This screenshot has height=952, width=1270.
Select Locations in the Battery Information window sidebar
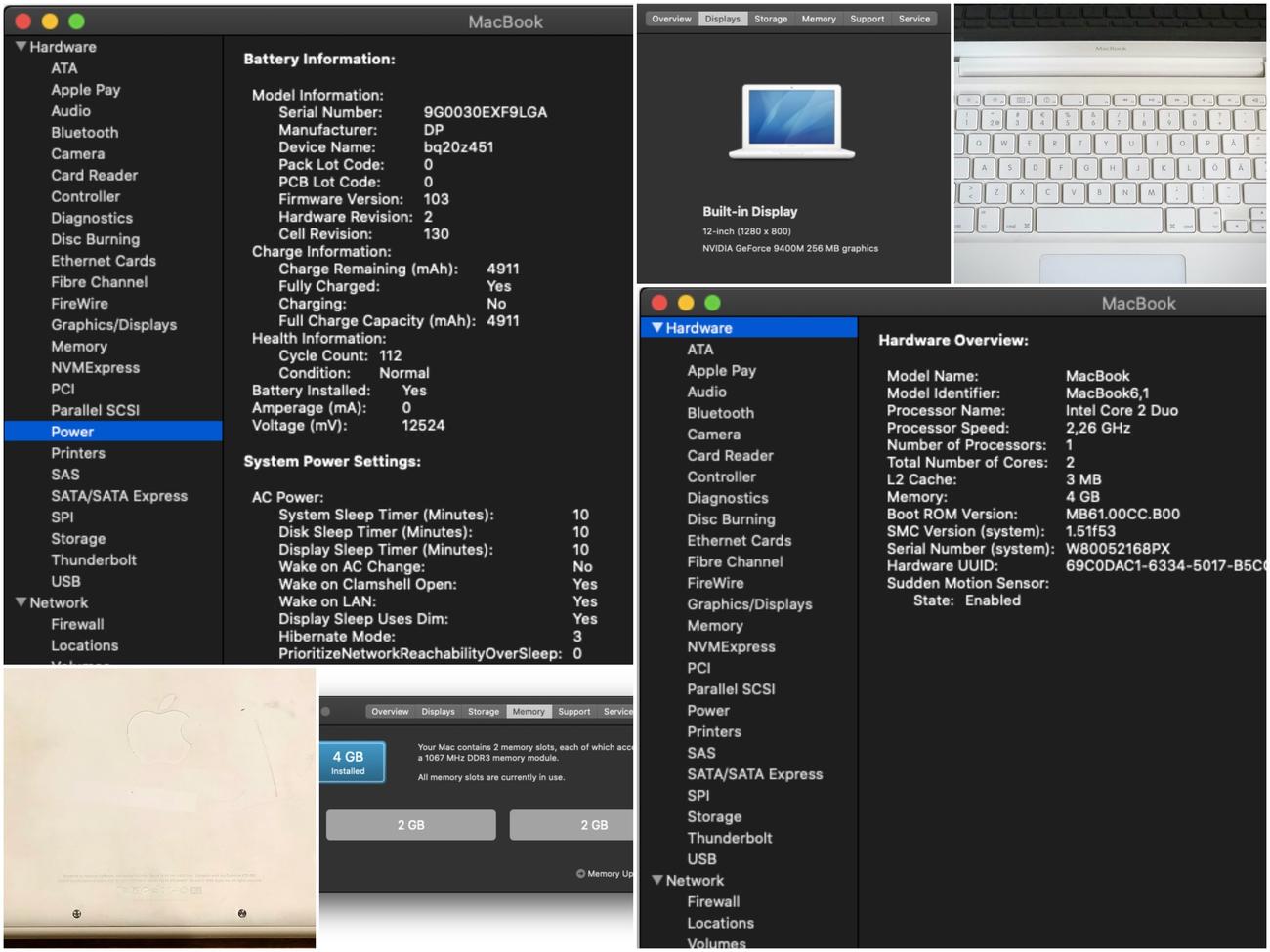tap(85, 645)
